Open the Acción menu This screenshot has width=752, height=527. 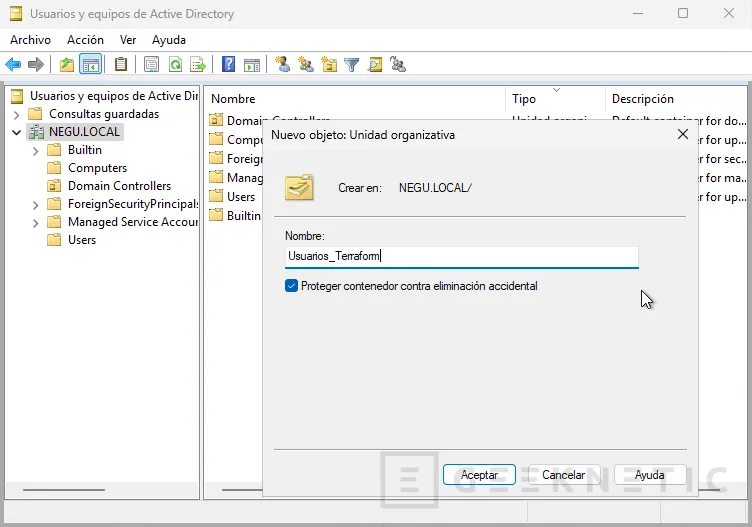coord(85,40)
